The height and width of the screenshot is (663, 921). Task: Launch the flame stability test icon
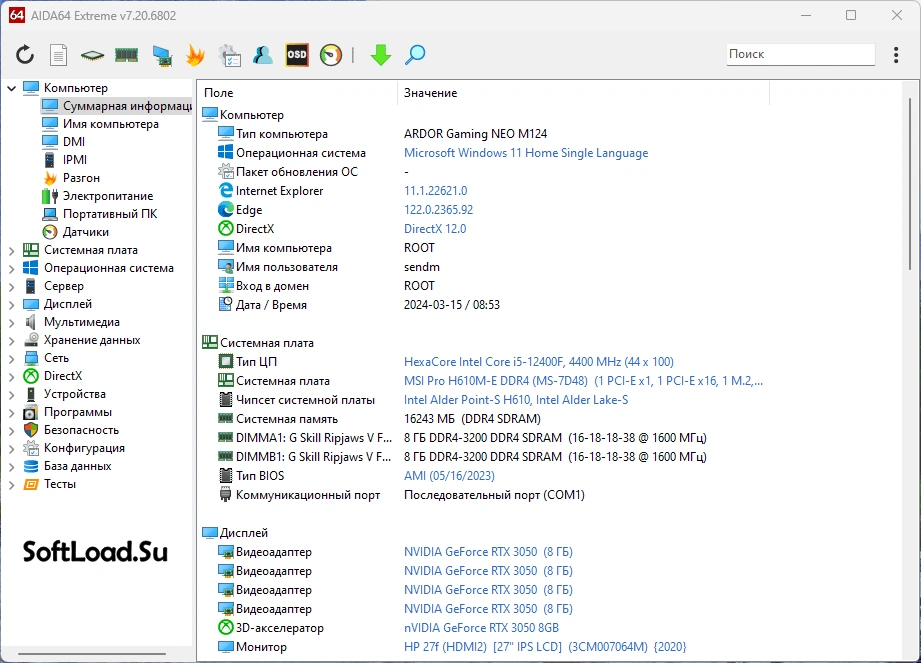tap(195, 55)
